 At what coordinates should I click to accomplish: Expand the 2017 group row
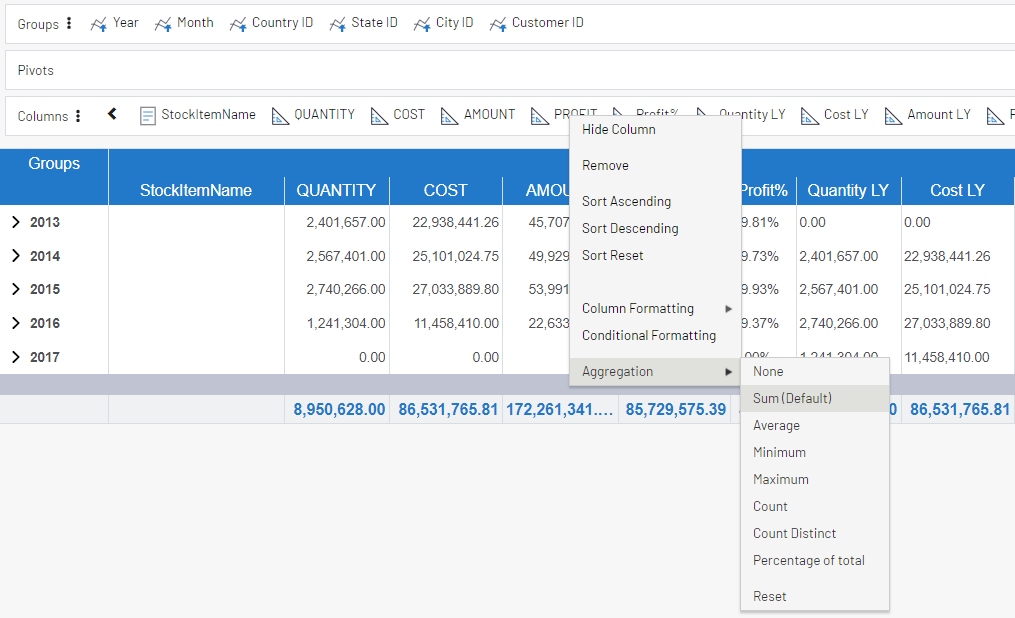coord(18,356)
